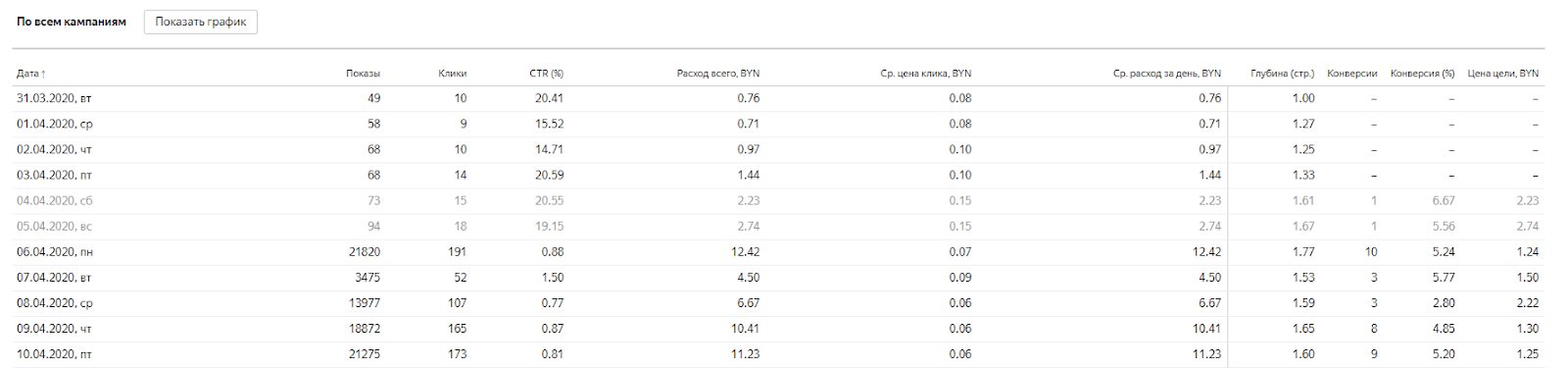The height and width of the screenshot is (368, 1568).
Task: Select the 06.04.2020, пн row
Action: click(778, 252)
